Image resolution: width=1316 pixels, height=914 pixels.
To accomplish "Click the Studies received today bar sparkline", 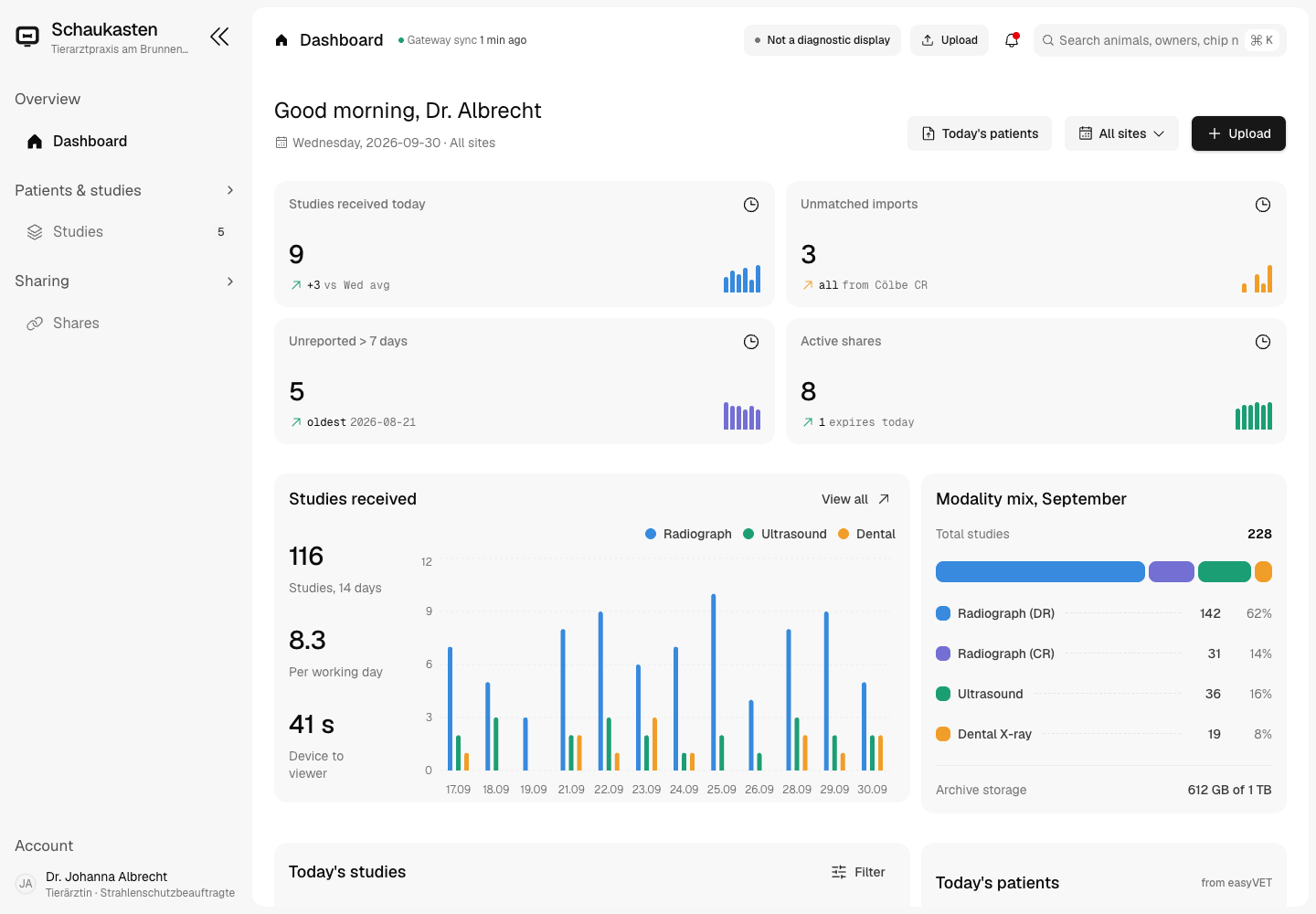I will tap(742, 279).
